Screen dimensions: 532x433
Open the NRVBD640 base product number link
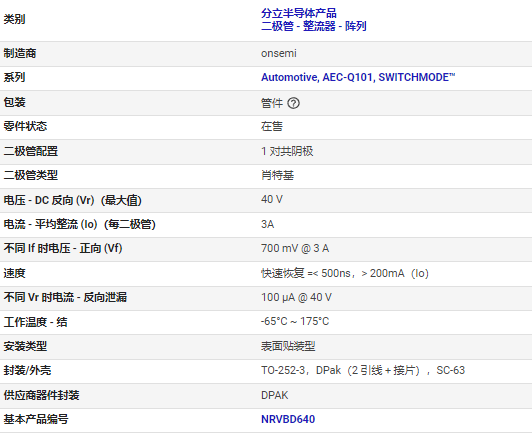point(288,419)
